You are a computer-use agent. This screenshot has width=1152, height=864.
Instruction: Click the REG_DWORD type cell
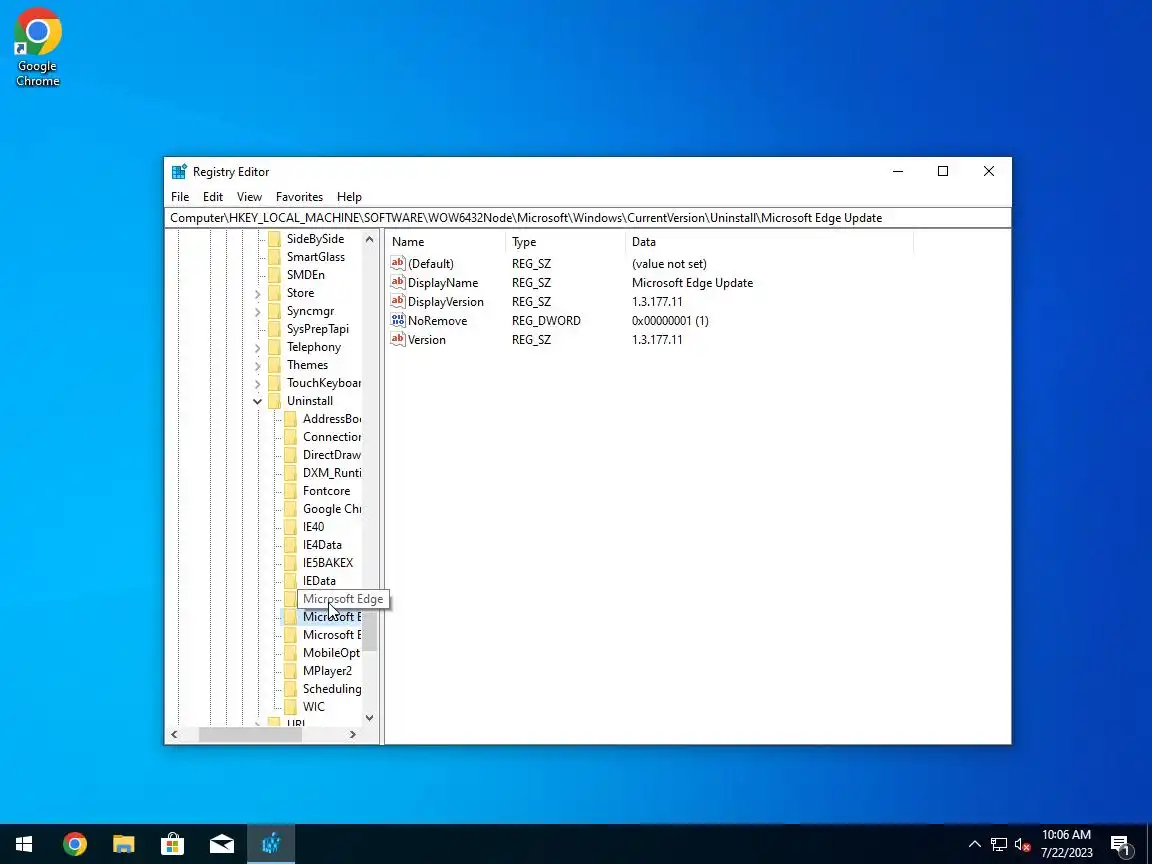pyautogui.click(x=546, y=321)
